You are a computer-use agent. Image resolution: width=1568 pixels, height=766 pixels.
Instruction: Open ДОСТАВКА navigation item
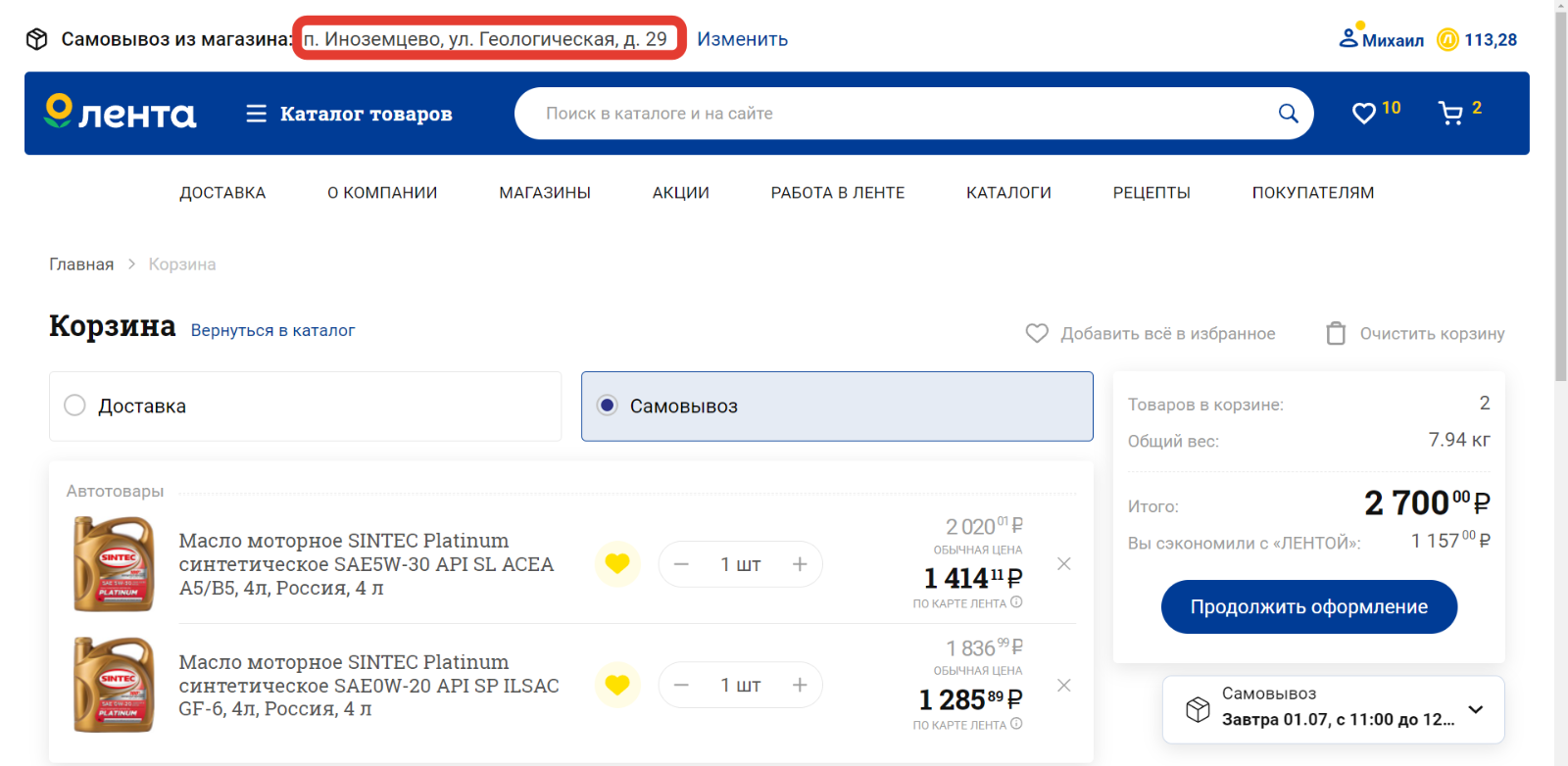pyautogui.click(x=222, y=193)
